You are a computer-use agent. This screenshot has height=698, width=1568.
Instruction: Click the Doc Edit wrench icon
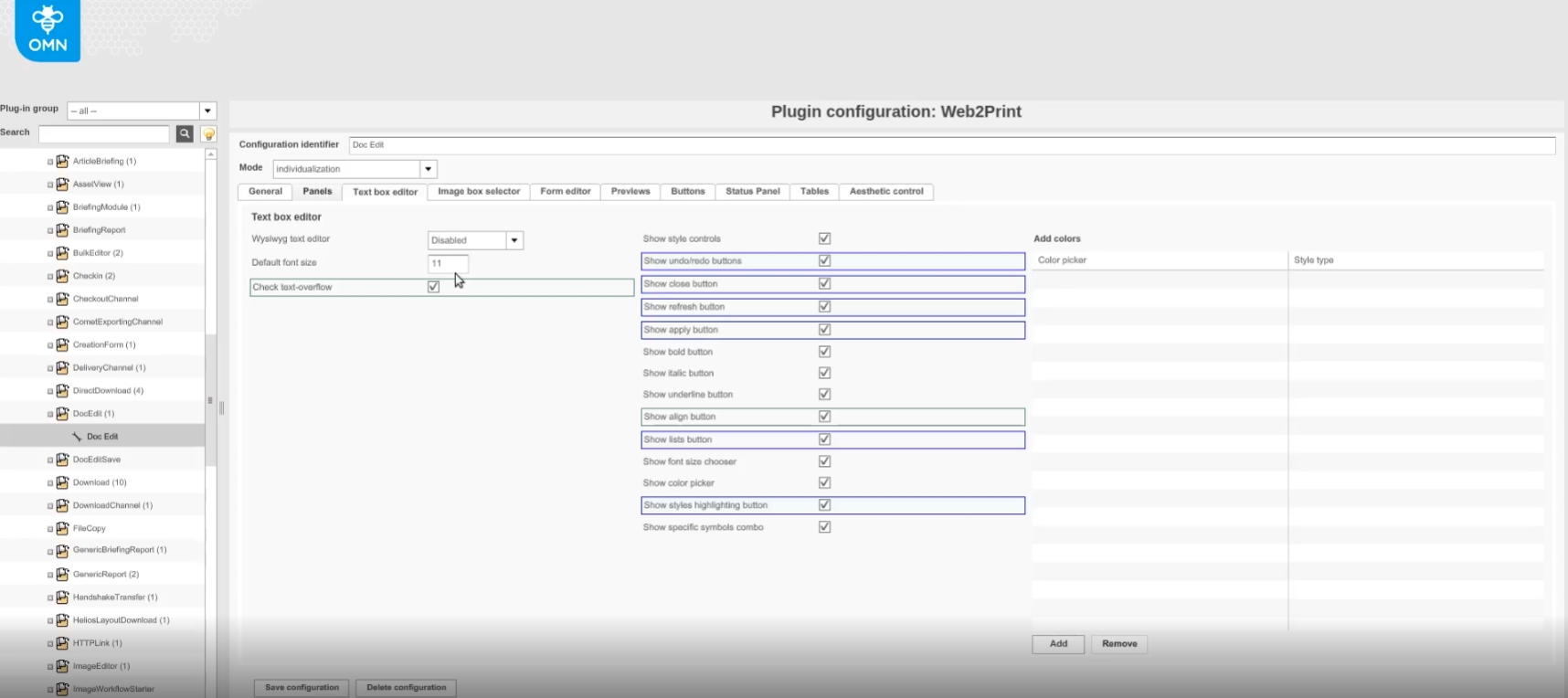(77, 437)
